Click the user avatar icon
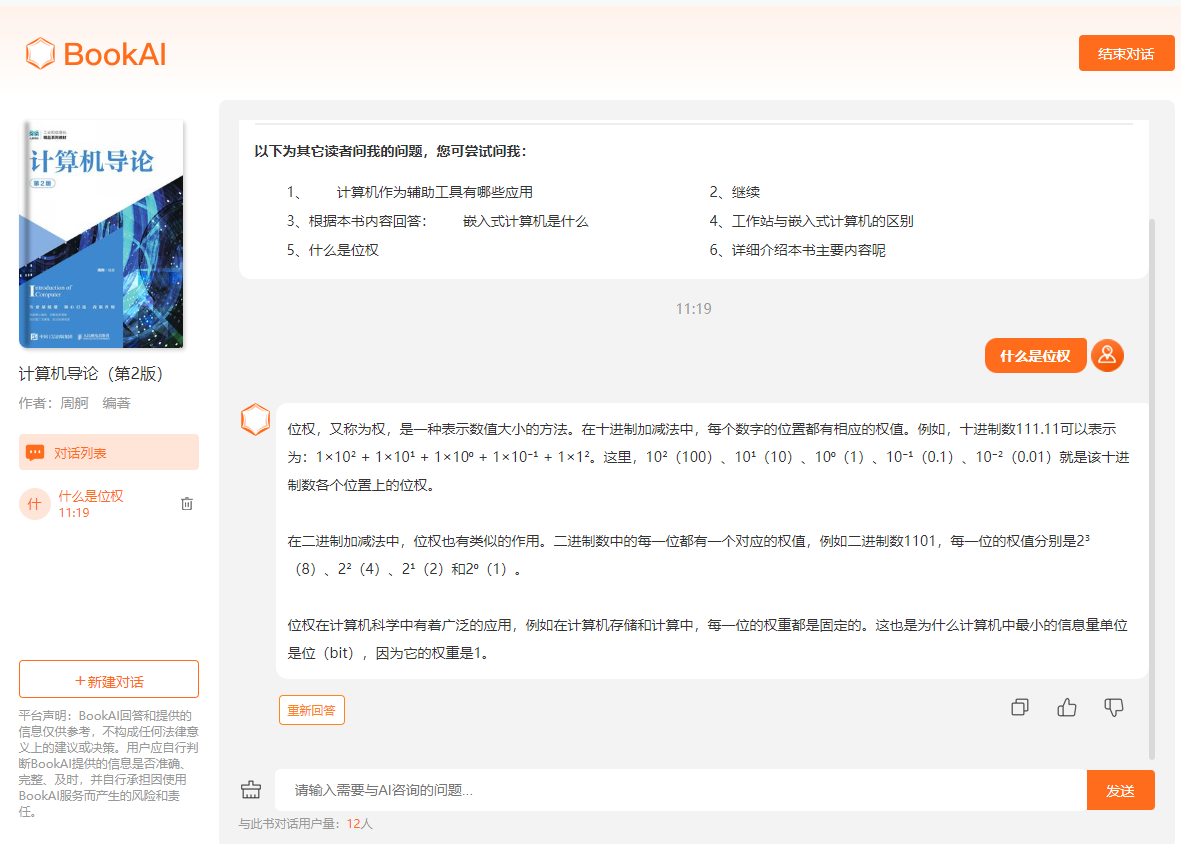 [1107, 355]
